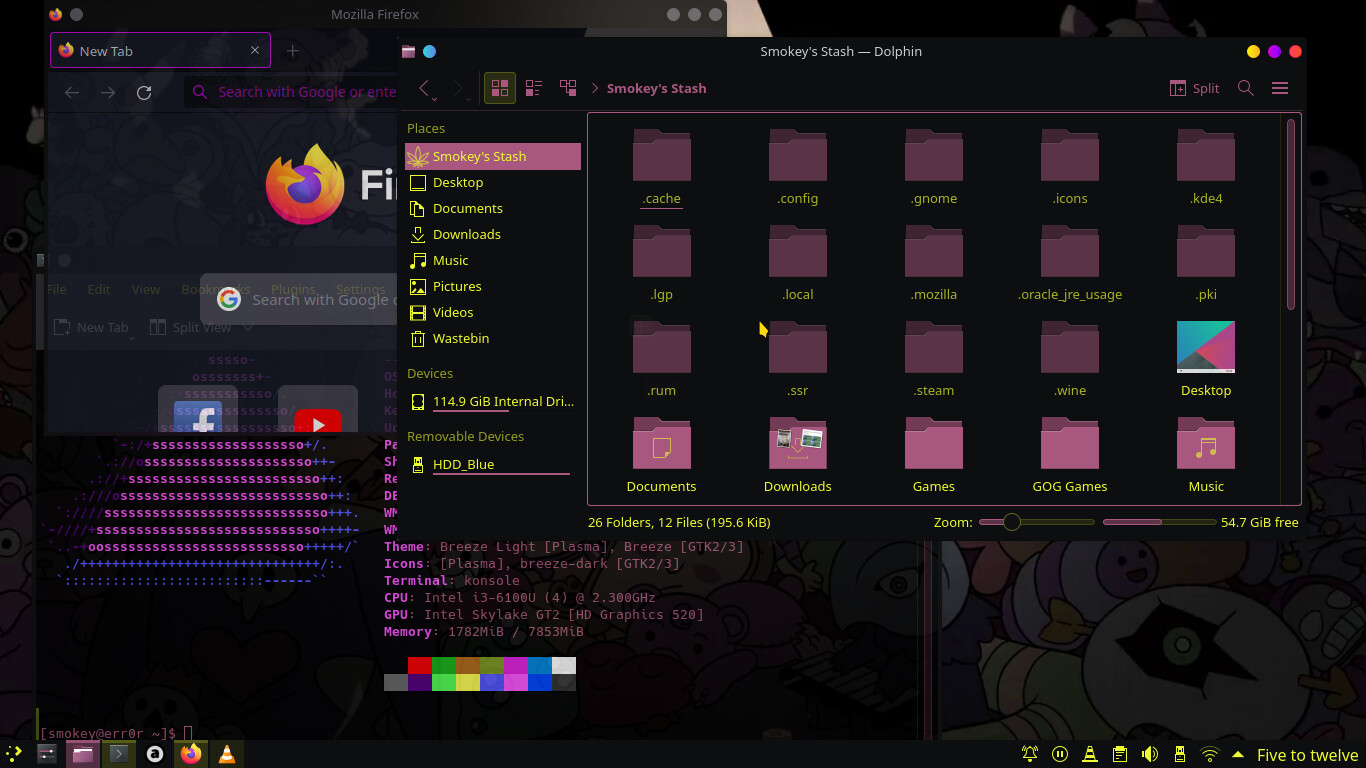Image resolution: width=1366 pixels, height=768 pixels.
Task: Select the .wine folder
Action: 1069,360
